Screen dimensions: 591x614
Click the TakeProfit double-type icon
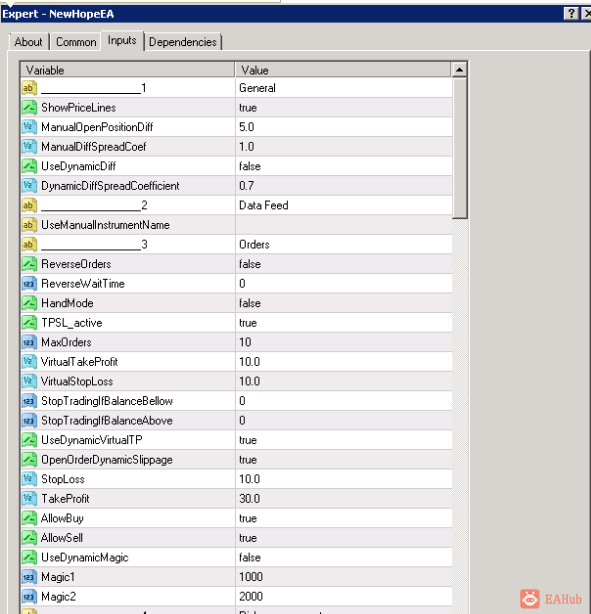click(x=29, y=498)
